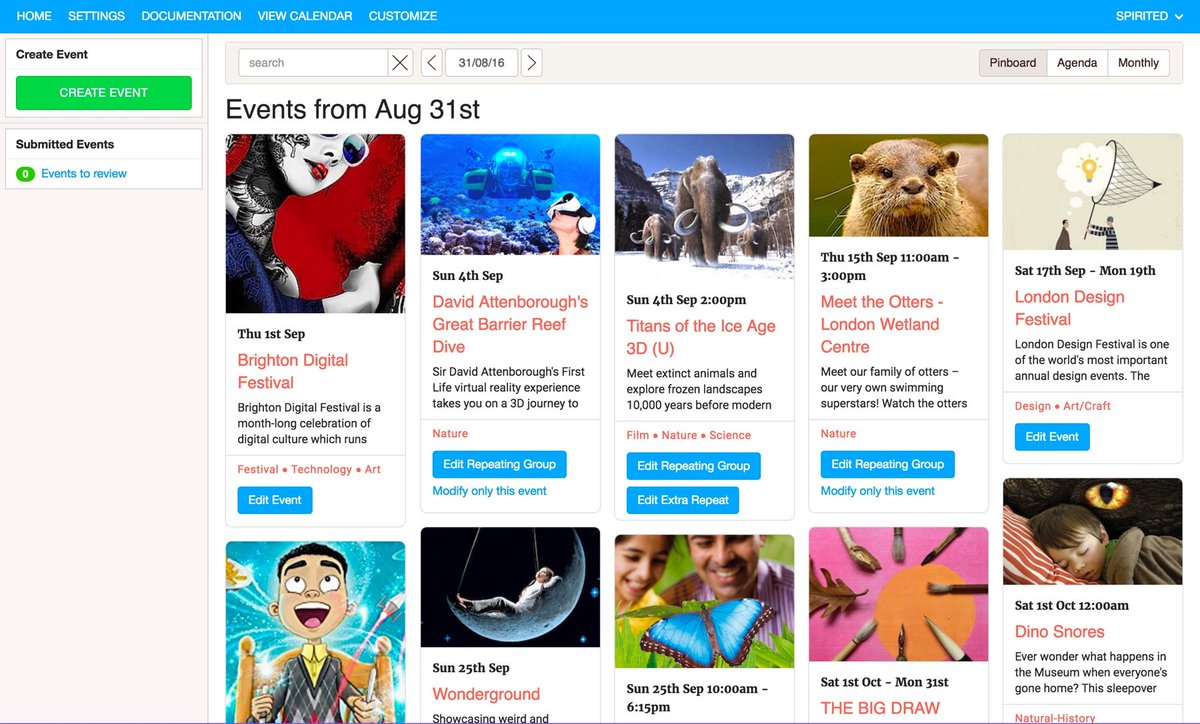Viewport: 1200px width, 724px height.
Task: Switch to Pinboard view
Action: (1013, 63)
